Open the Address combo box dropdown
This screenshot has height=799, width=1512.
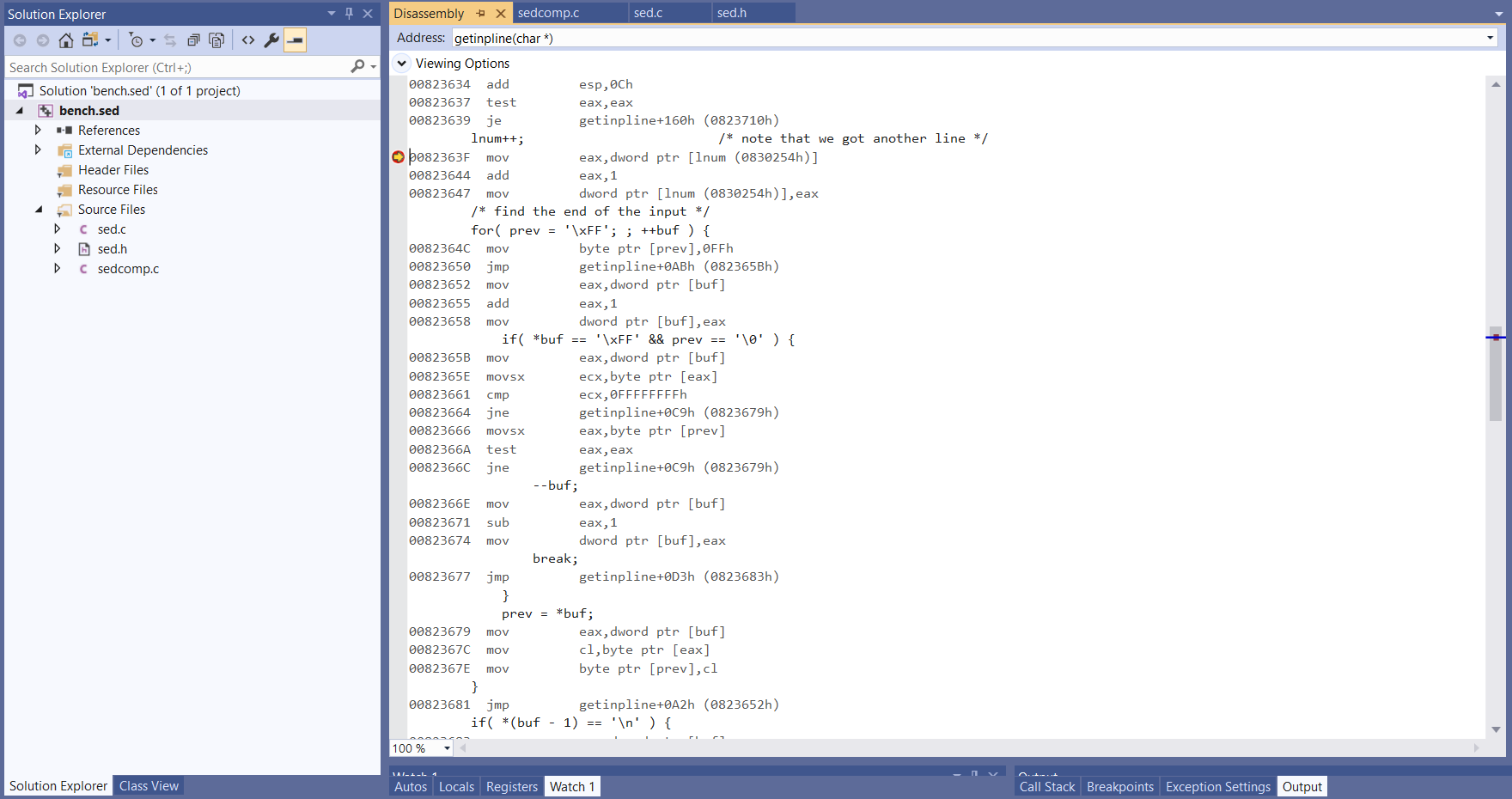(1489, 38)
